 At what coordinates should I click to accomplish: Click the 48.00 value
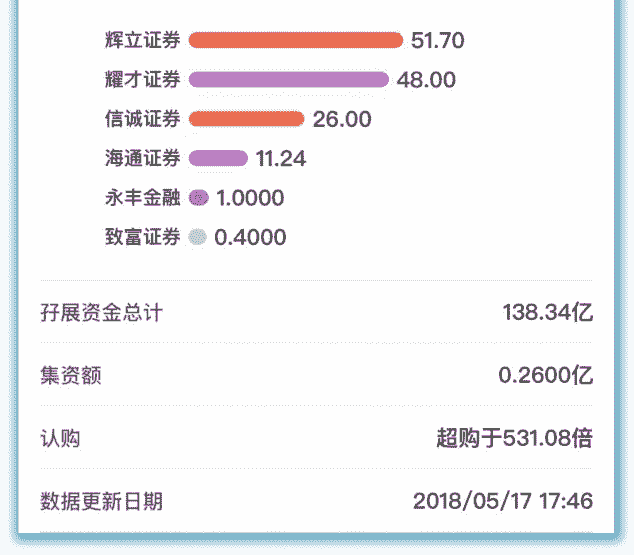click(x=426, y=80)
